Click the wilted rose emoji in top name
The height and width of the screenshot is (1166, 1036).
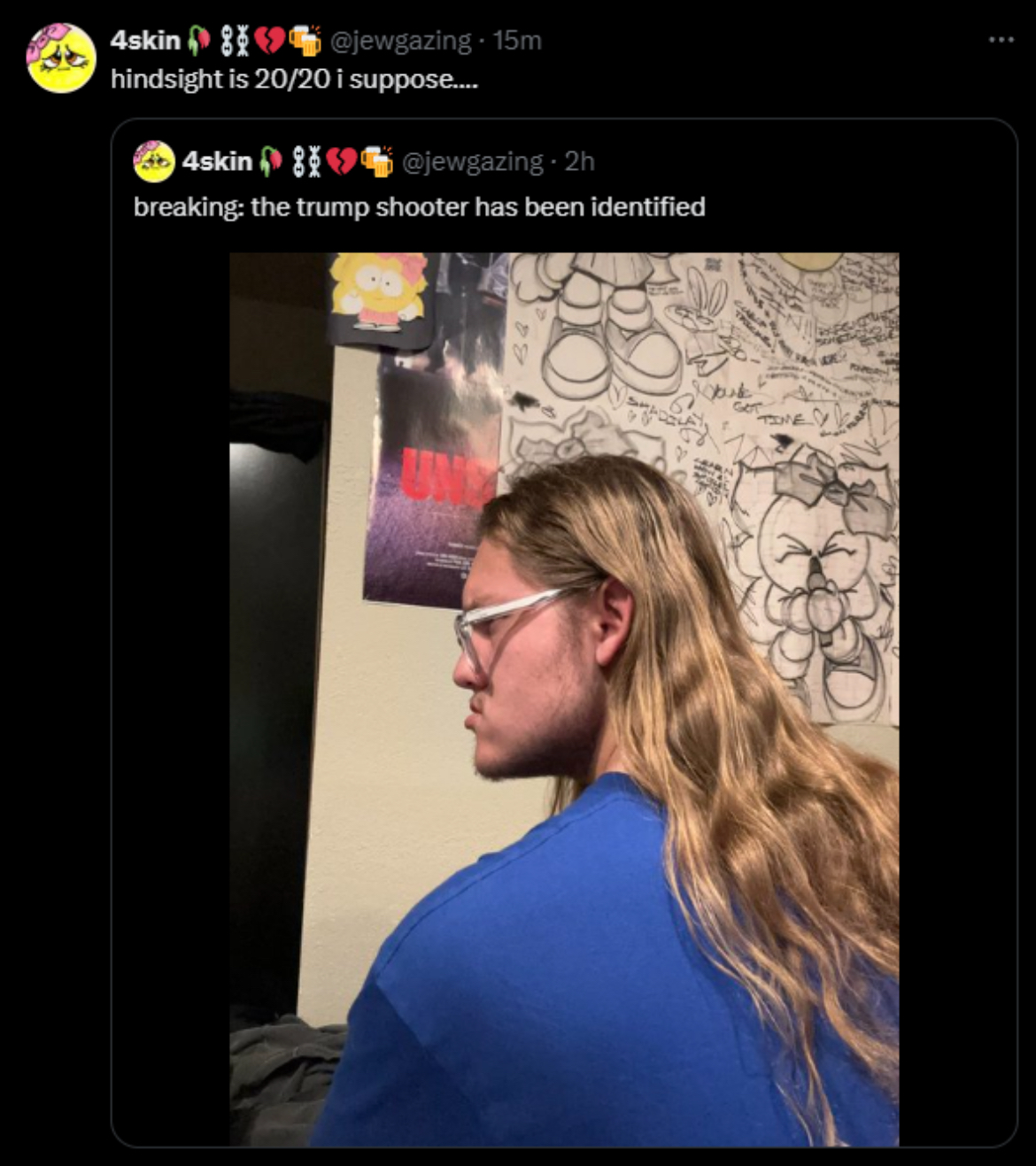coord(199,40)
